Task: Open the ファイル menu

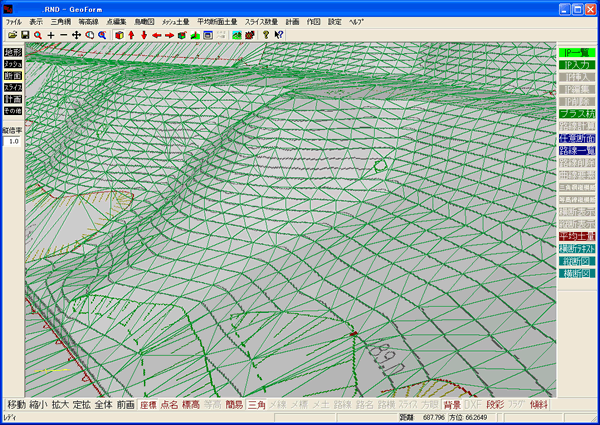Action: 14,22
